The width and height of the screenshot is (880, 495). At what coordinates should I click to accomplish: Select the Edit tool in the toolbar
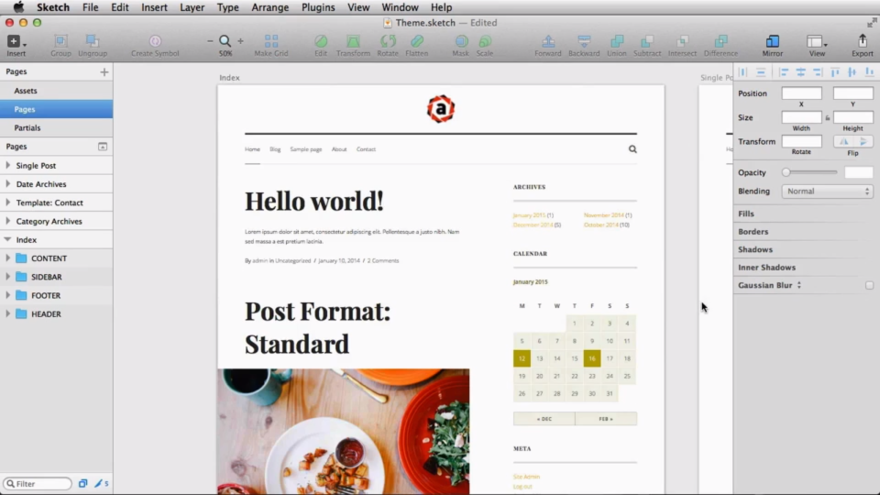click(x=320, y=44)
